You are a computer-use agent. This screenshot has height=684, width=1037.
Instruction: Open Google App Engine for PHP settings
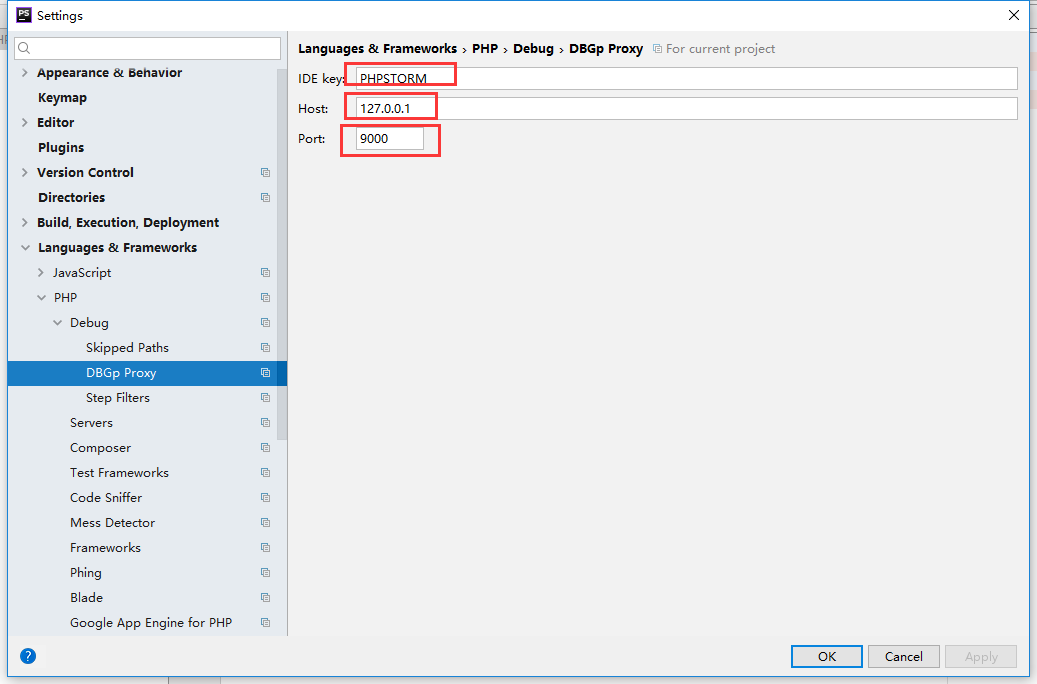(151, 622)
